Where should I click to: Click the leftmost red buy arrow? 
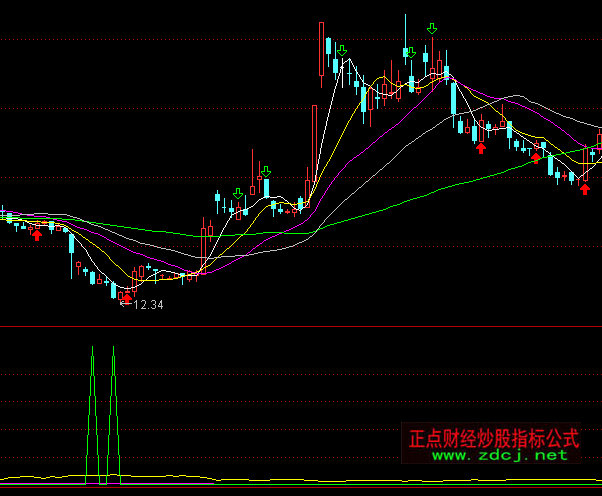point(37,234)
